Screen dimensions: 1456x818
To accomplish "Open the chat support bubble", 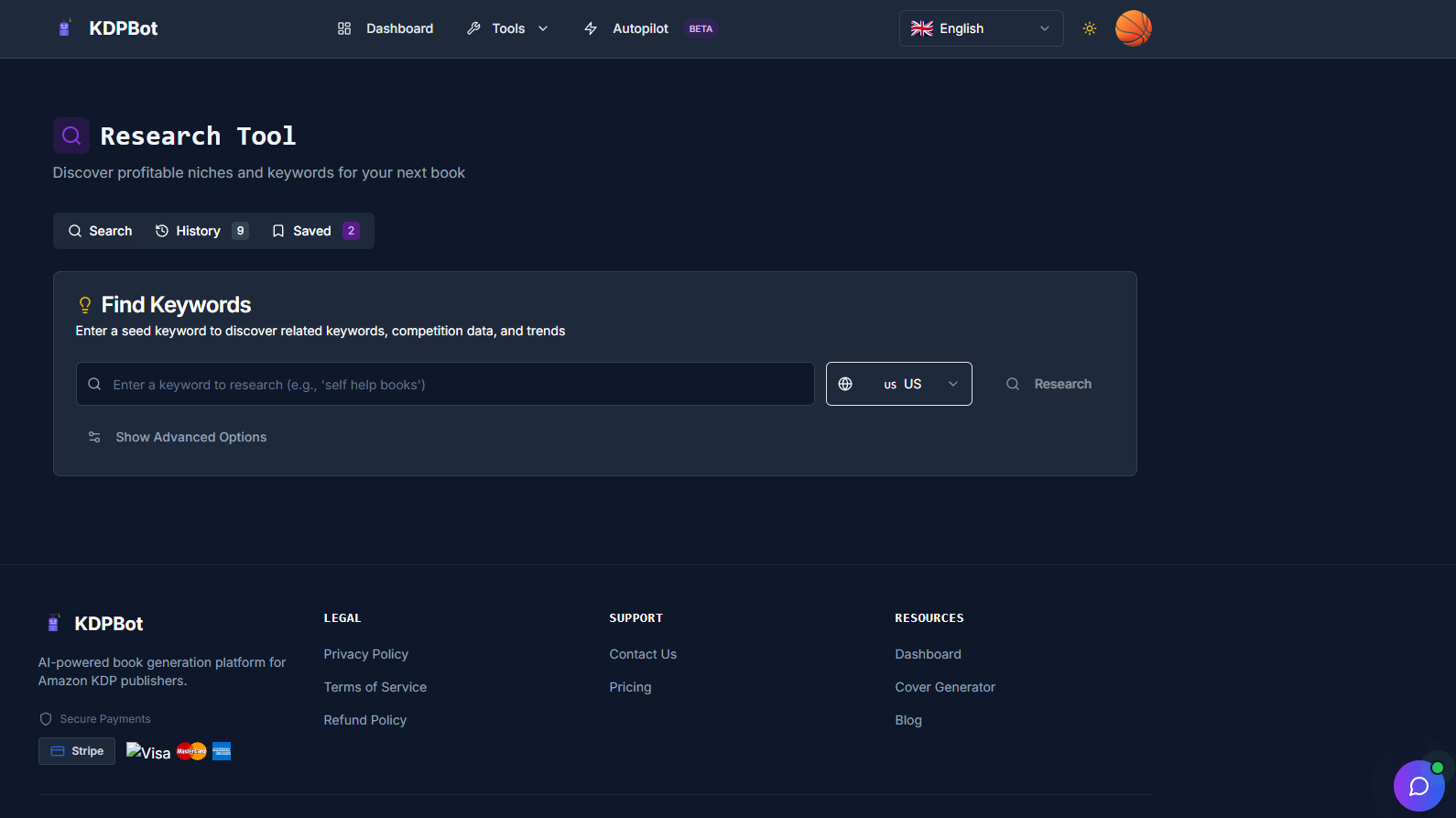I will point(1419,786).
